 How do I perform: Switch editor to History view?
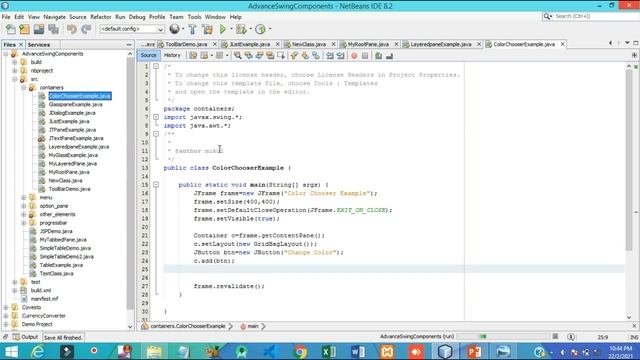point(172,55)
